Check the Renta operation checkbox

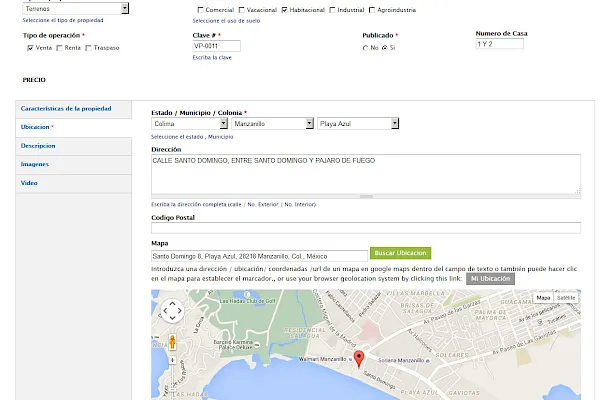coord(59,48)
